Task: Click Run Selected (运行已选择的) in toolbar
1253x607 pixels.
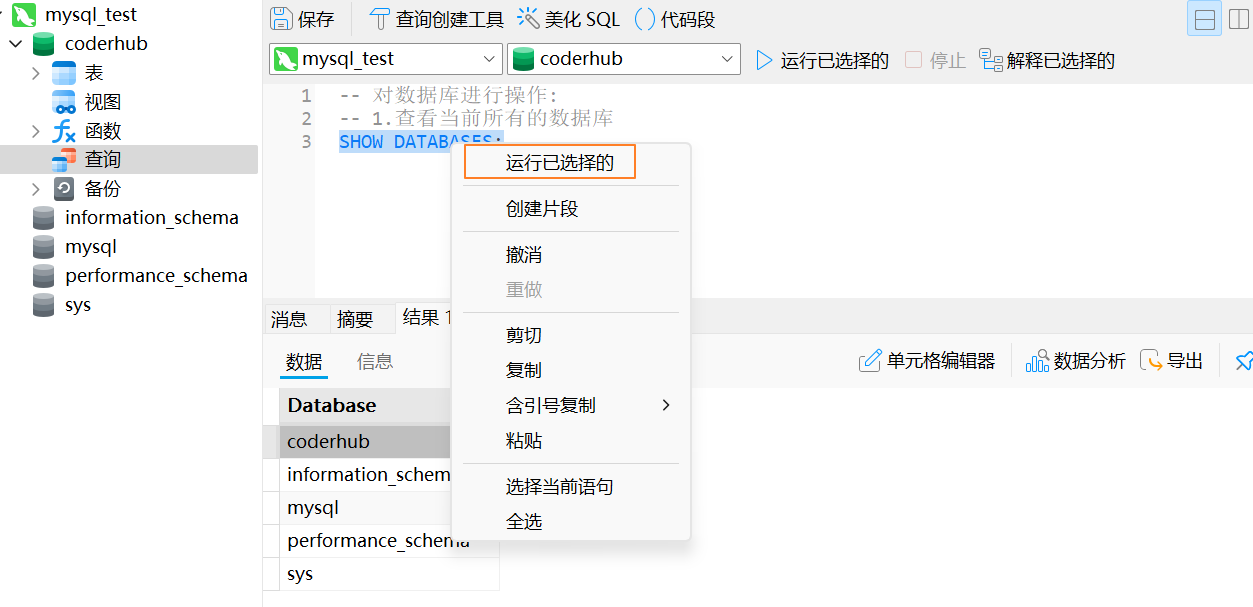Action: pos(822,60)
